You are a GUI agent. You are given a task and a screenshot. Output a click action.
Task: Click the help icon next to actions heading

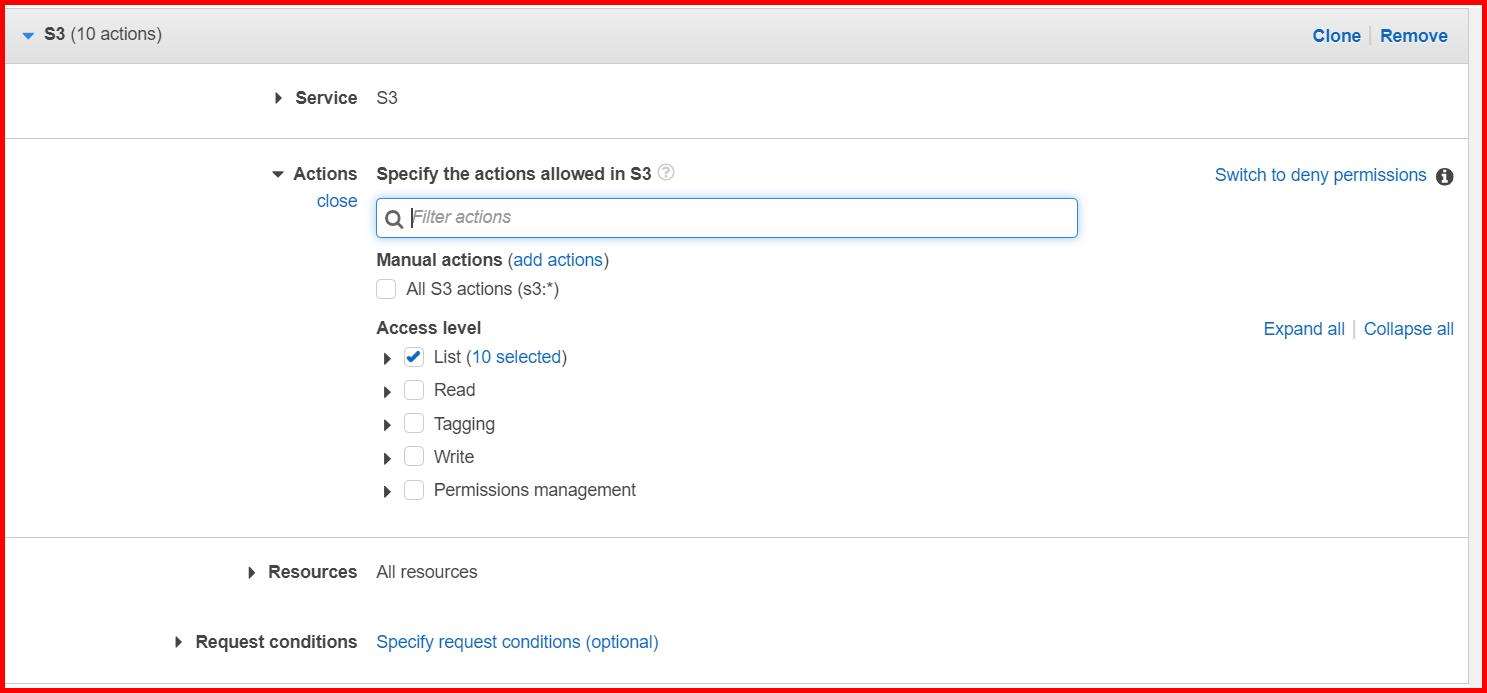tap(666, 173)
